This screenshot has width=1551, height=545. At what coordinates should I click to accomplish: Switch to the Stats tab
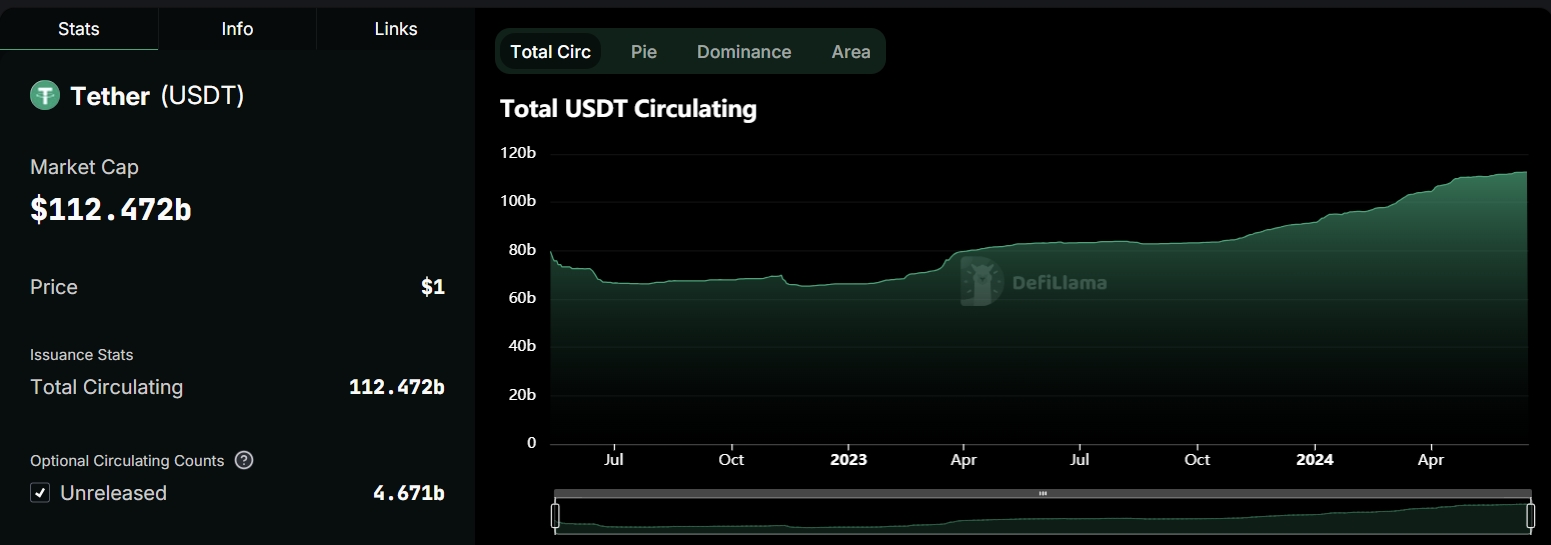79,29
